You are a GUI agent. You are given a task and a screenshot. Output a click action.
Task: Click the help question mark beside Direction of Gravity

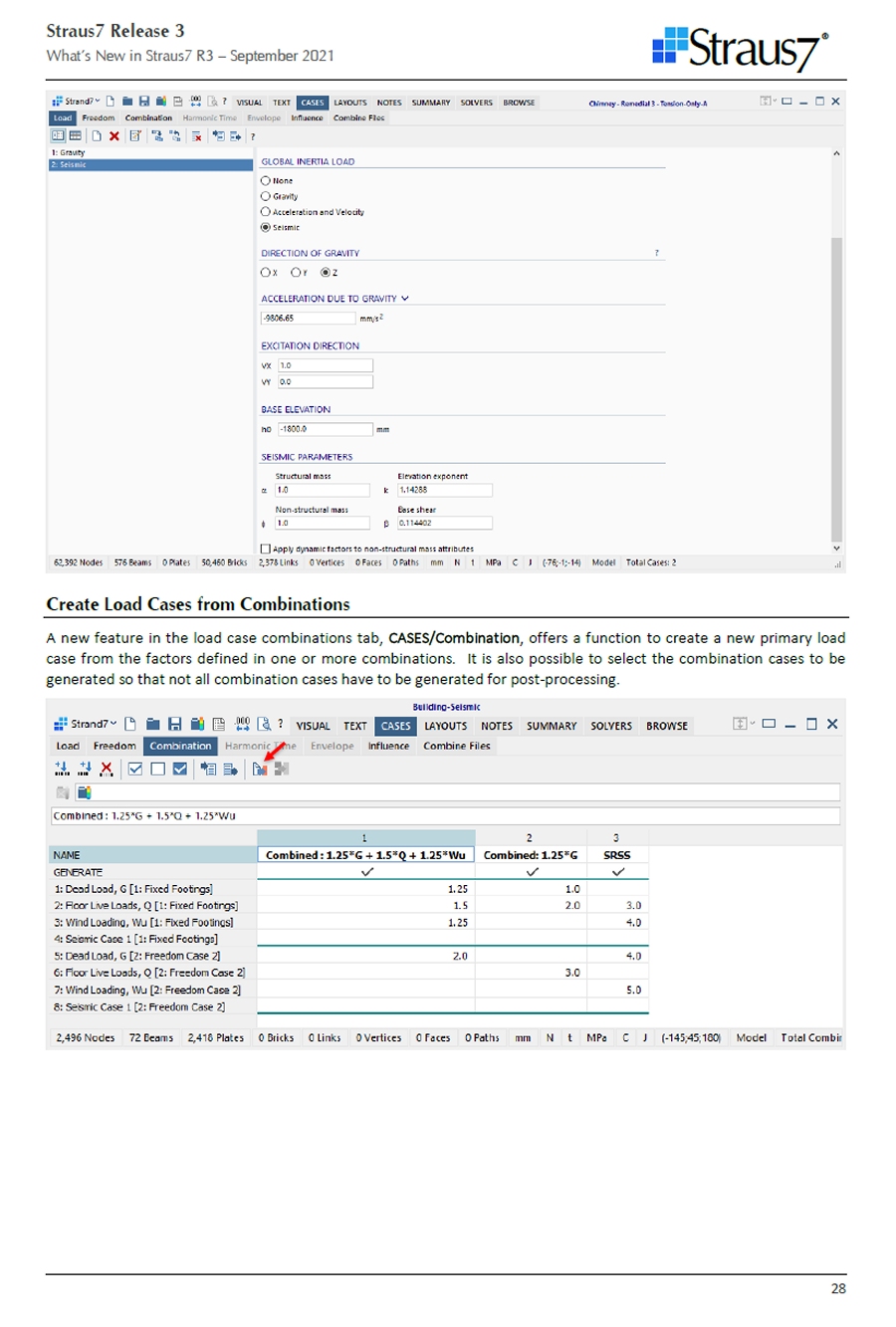point(656,254)
